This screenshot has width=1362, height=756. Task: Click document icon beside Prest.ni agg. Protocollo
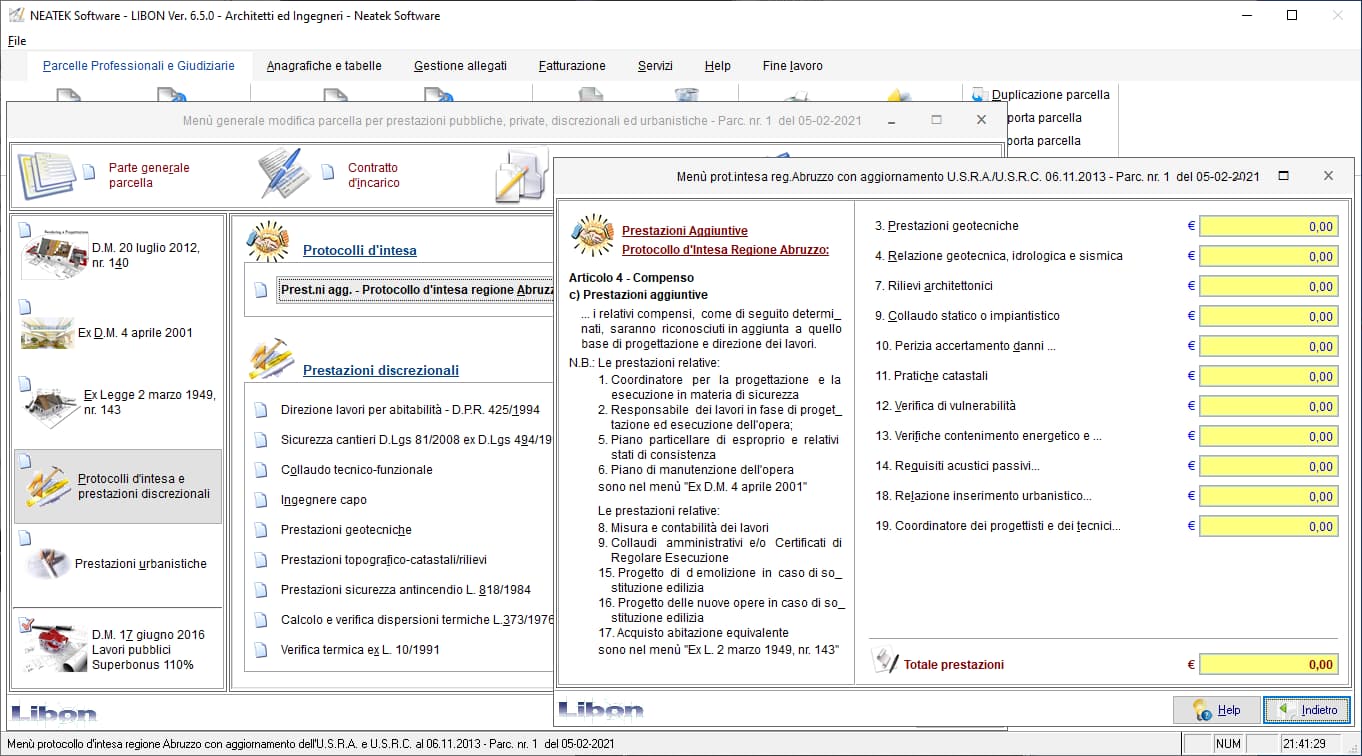click(x=261, y=290)
